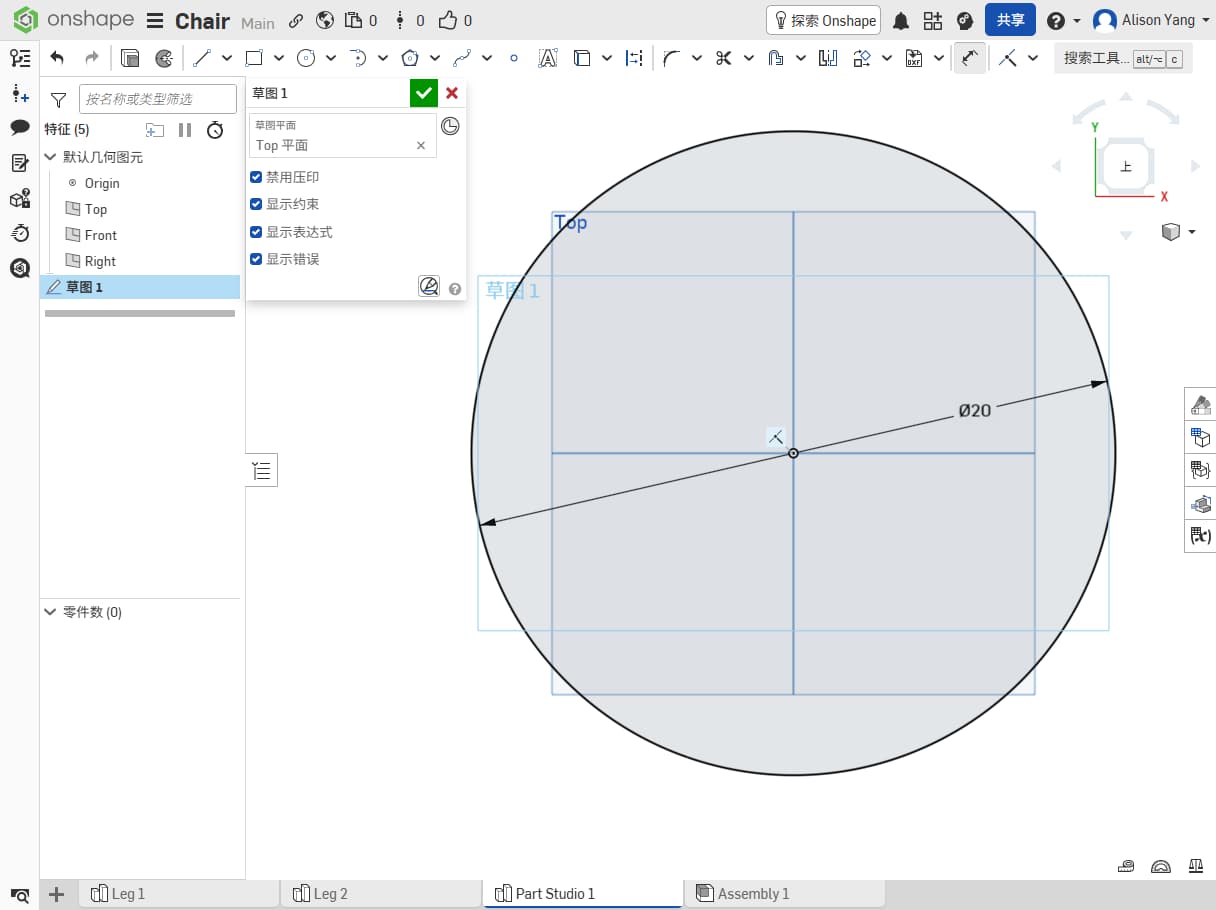Switch to the Leg 1 tab

coord(179,894)
